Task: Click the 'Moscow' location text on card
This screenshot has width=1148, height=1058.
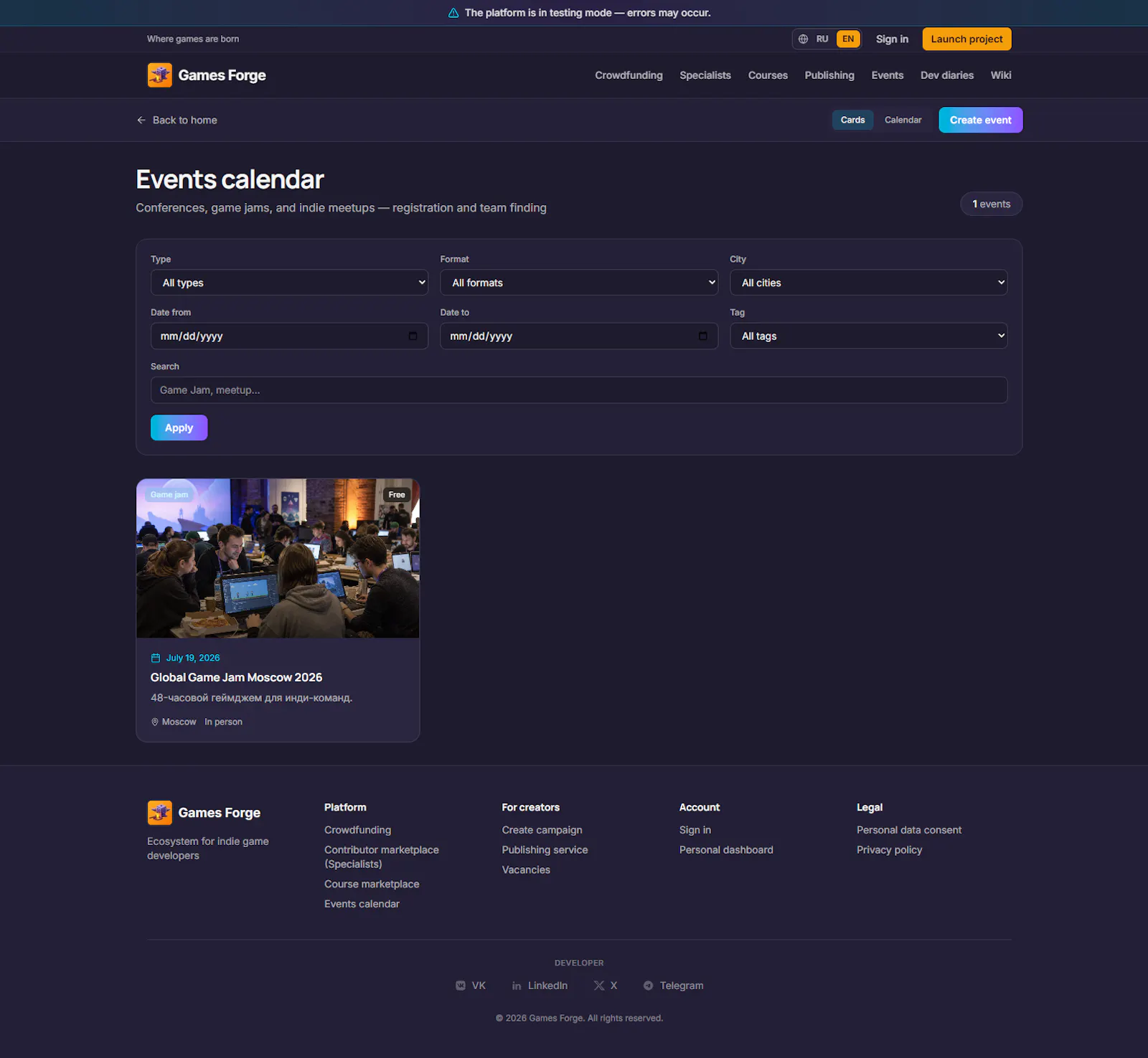Action: [179, 722]
